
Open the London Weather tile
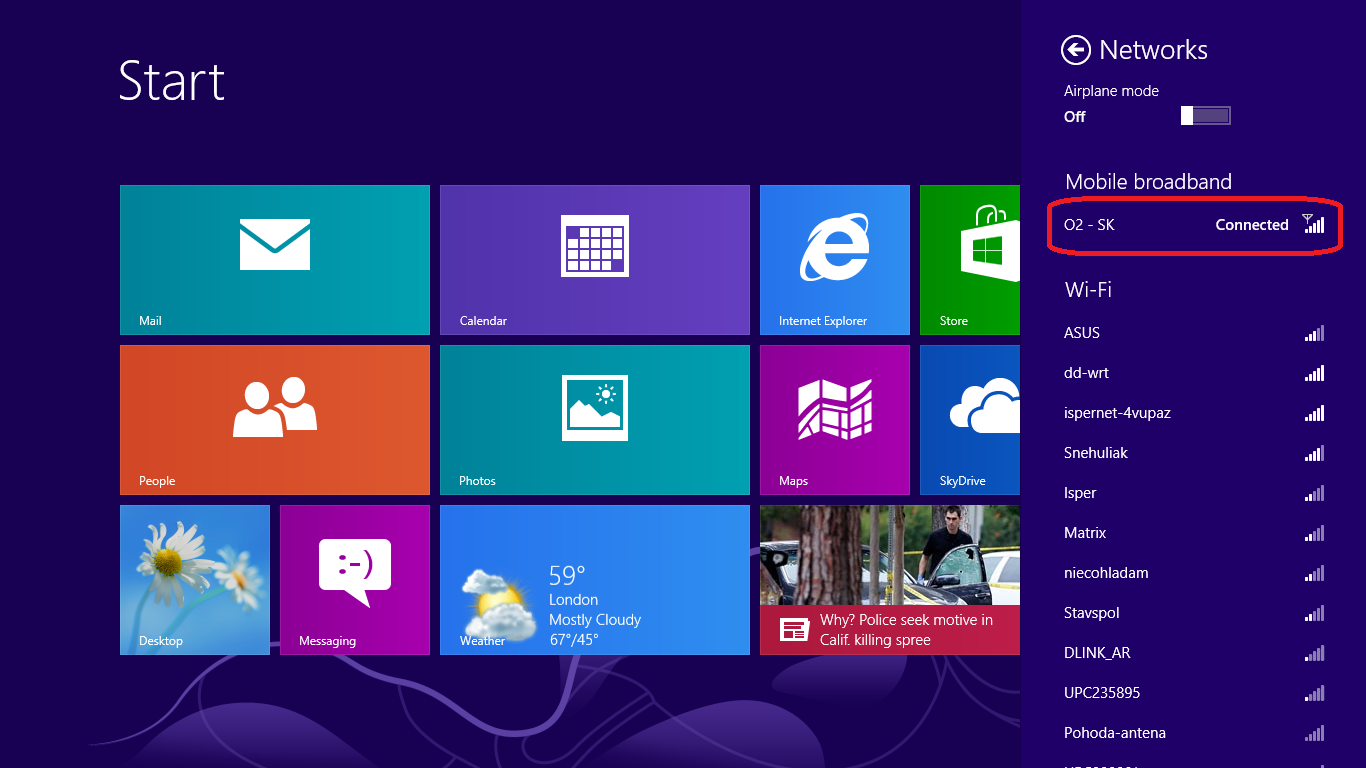point(595,580)
